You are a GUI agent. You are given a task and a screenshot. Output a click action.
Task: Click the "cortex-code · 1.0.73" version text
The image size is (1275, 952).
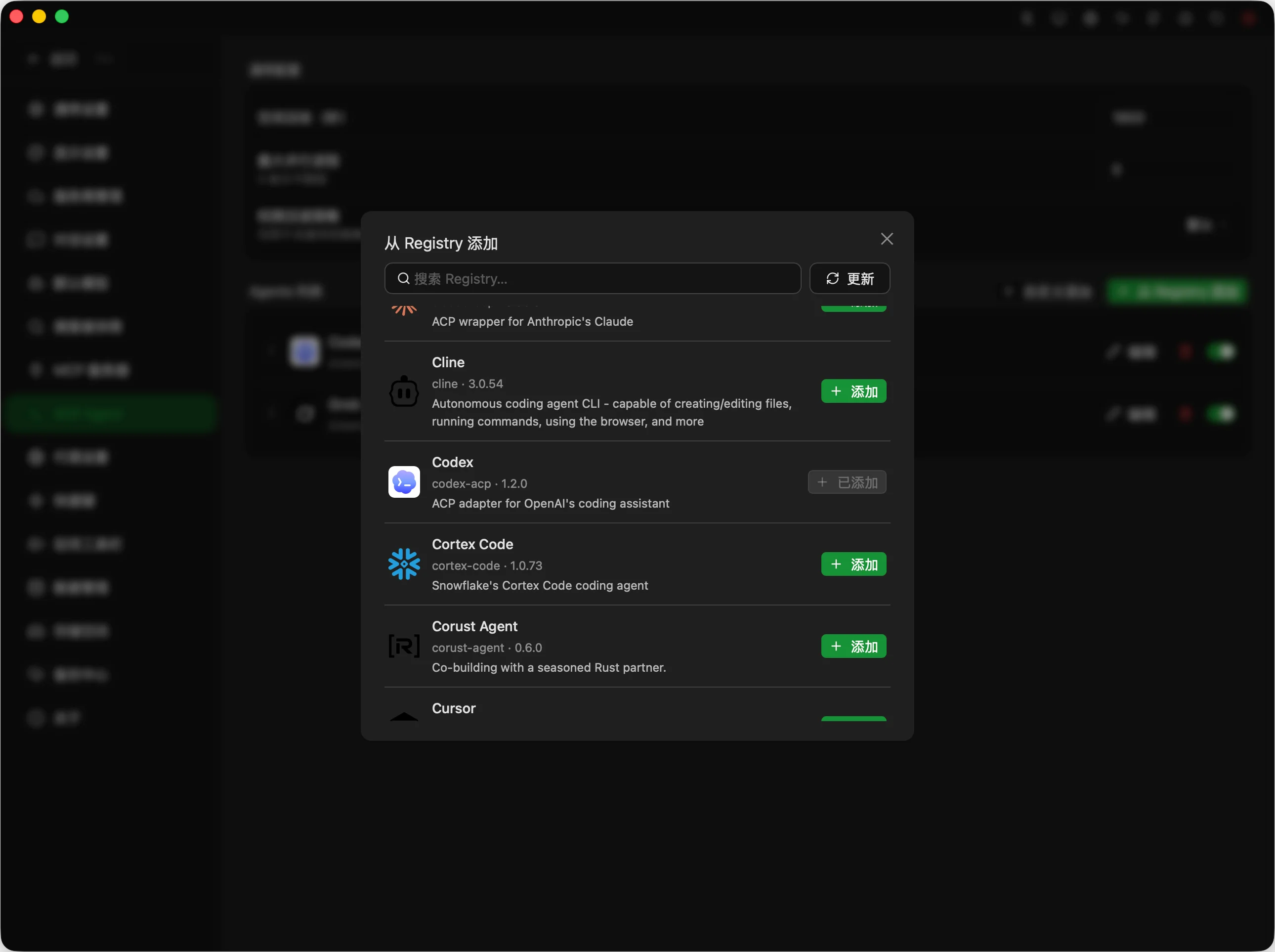click(487, 566)
